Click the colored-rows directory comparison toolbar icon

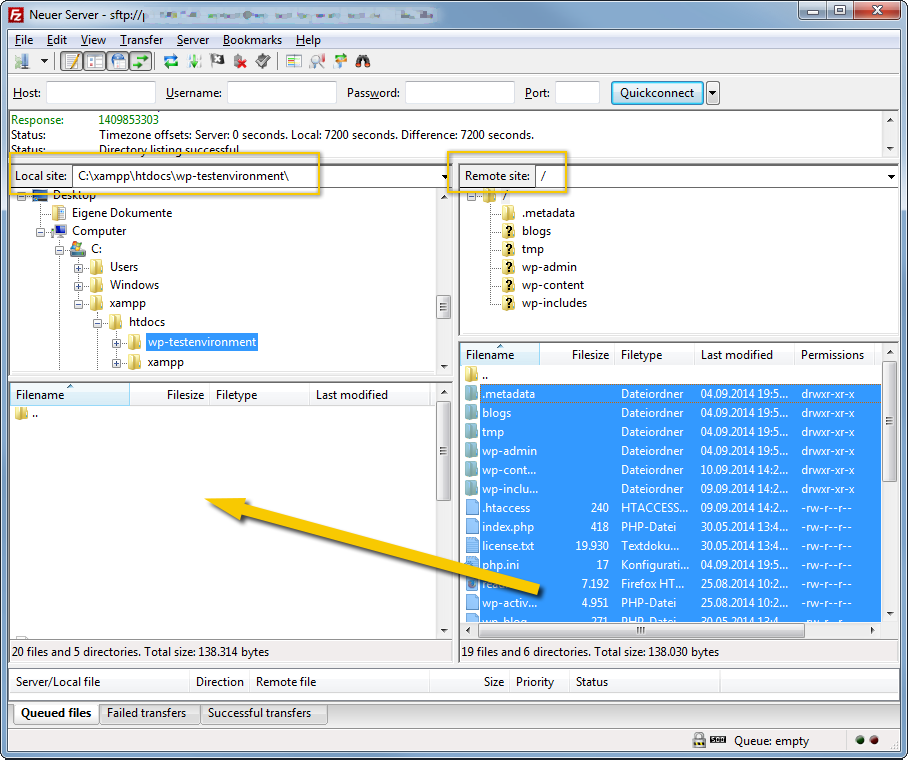coord(294,61)
